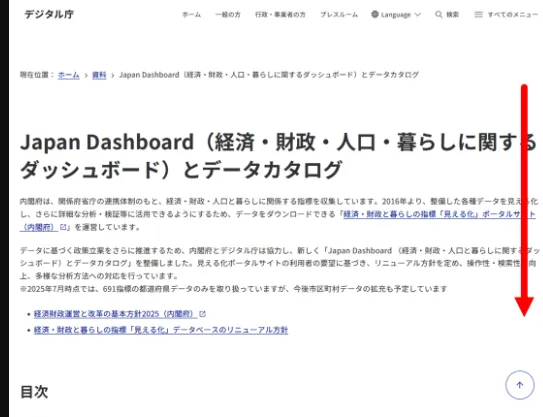Click the back-to-top arrow button

point(519,385)
